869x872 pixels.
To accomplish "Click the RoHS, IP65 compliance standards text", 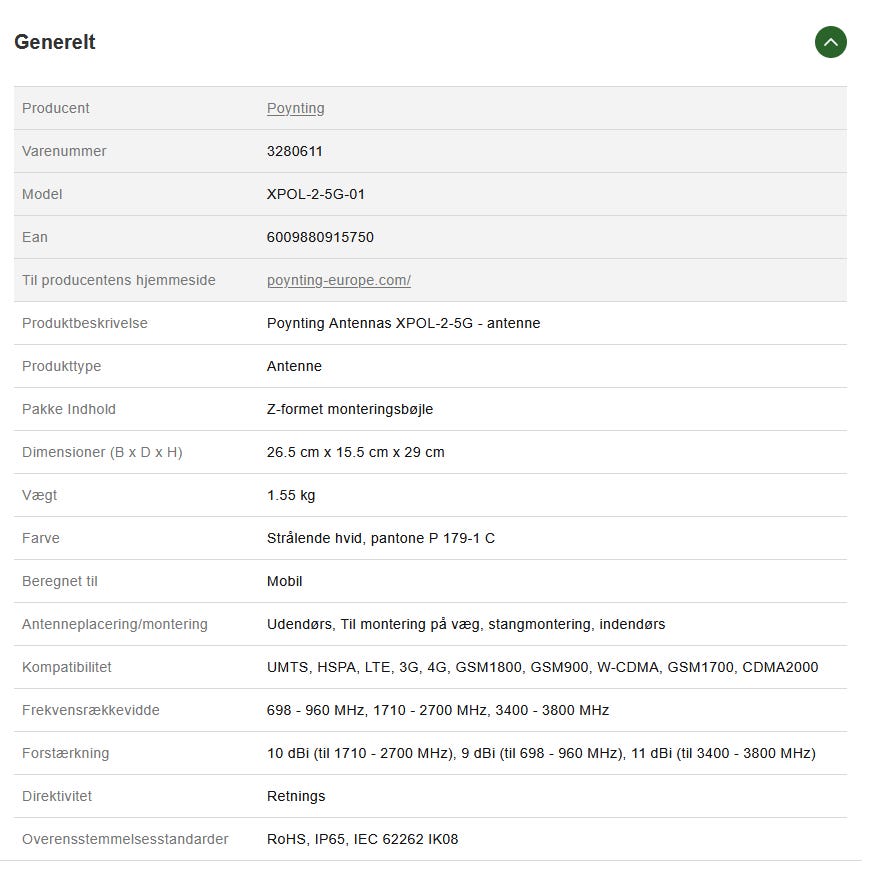I will coord(362,839).
